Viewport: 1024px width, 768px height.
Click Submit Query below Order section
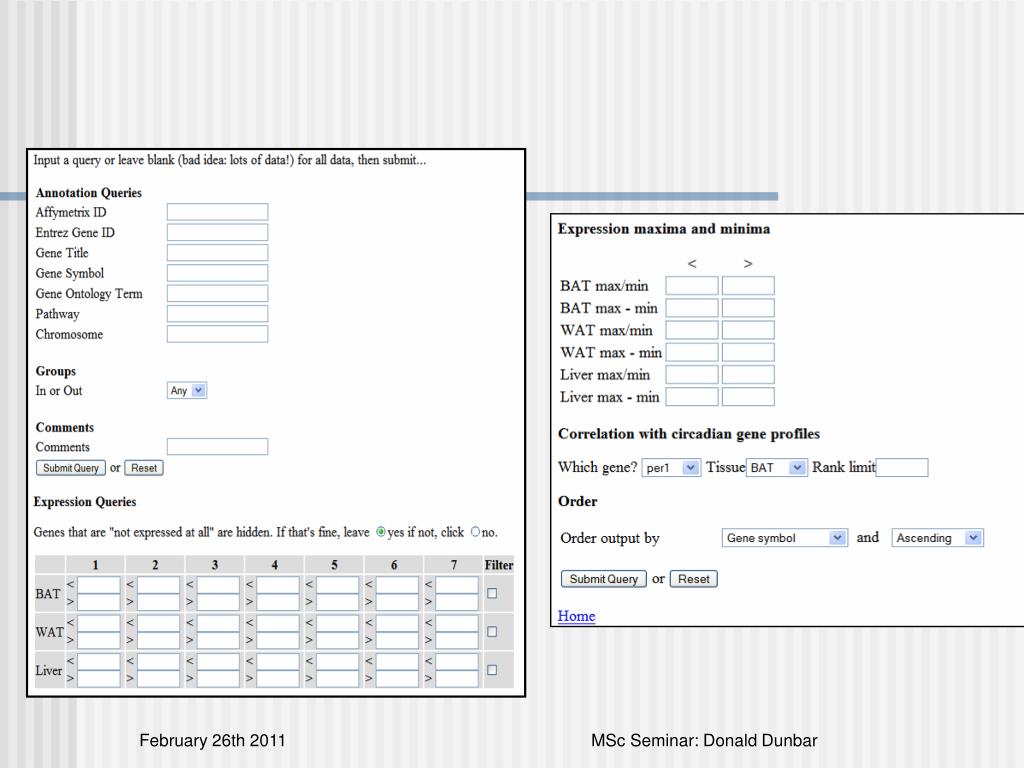[x=603, y=579]
